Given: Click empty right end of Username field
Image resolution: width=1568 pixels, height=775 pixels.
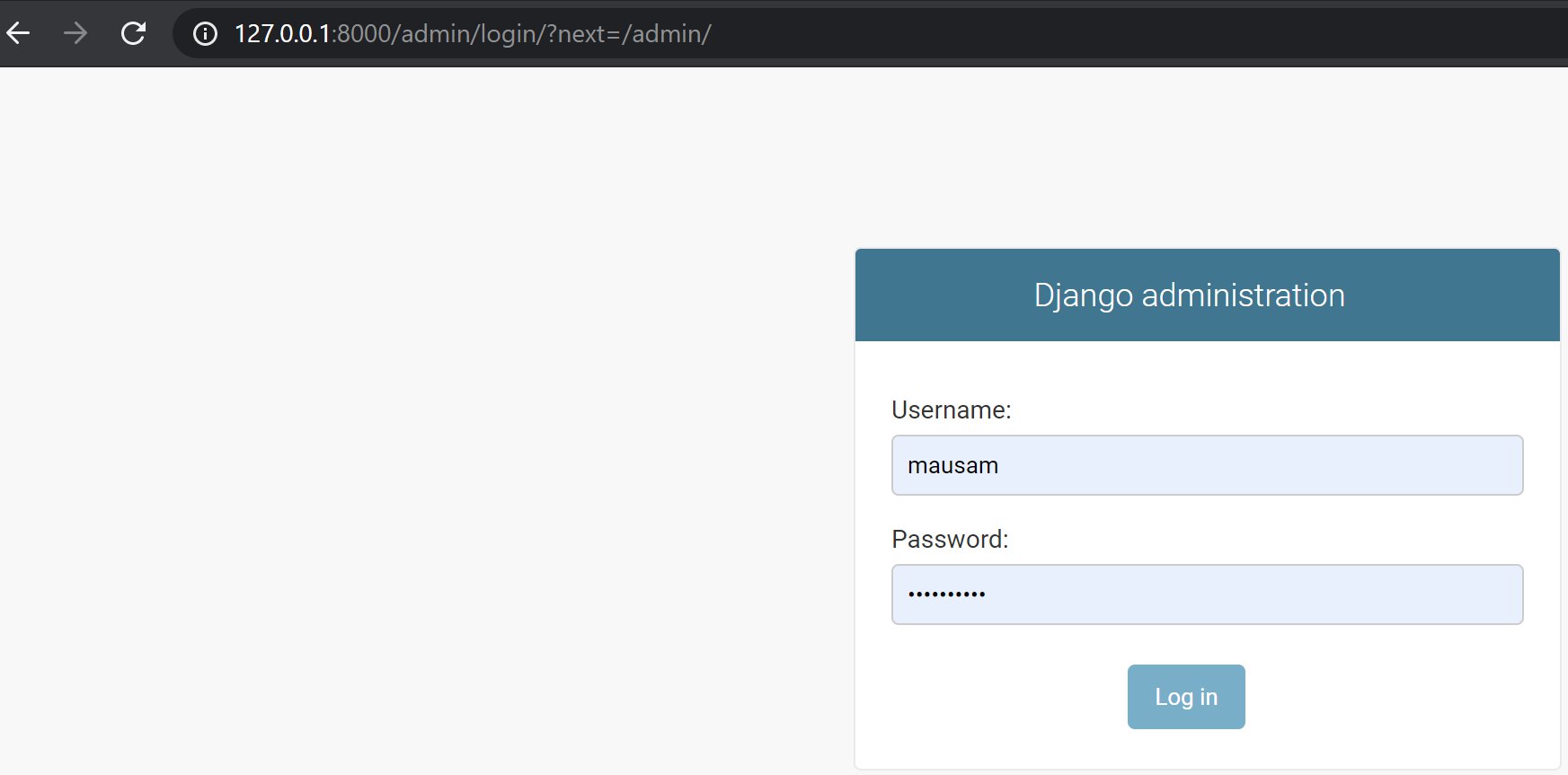Looking at the screenshot, I should (x=1474, y=465).
